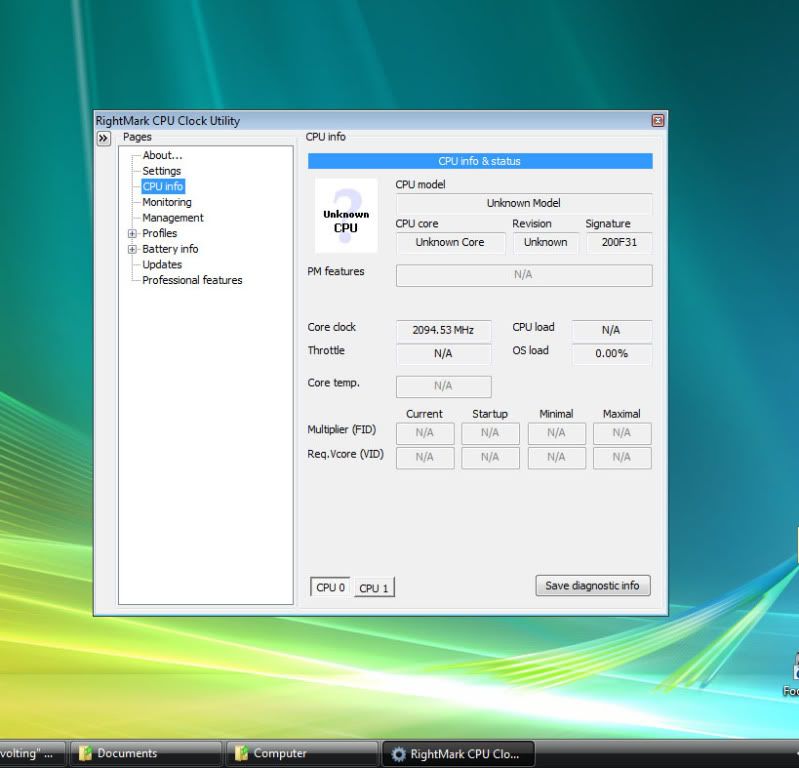Click the RightMark CPU Clock Utility title bar
This screenshot has height=768, width=799.
372,121
